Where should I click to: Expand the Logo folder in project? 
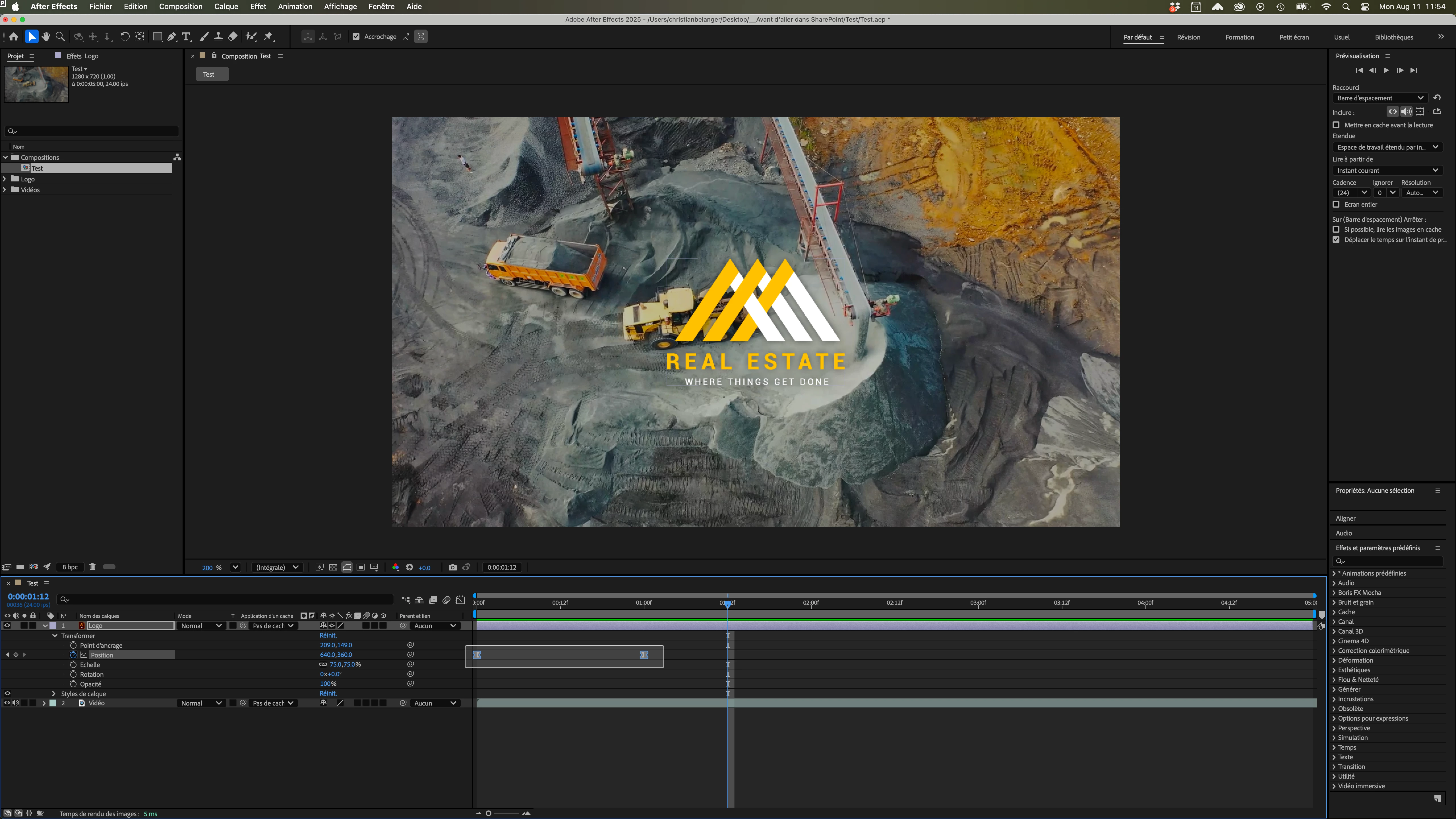click(x=5, y=179)
